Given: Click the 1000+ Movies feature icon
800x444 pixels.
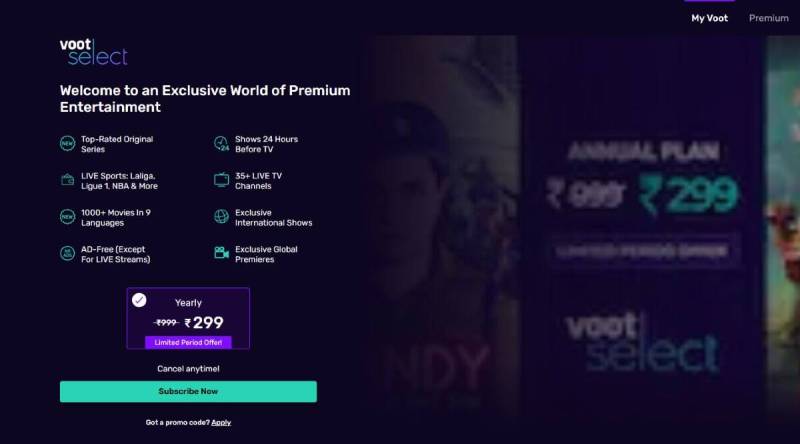Looking at the screenshot, I should 67,217.
